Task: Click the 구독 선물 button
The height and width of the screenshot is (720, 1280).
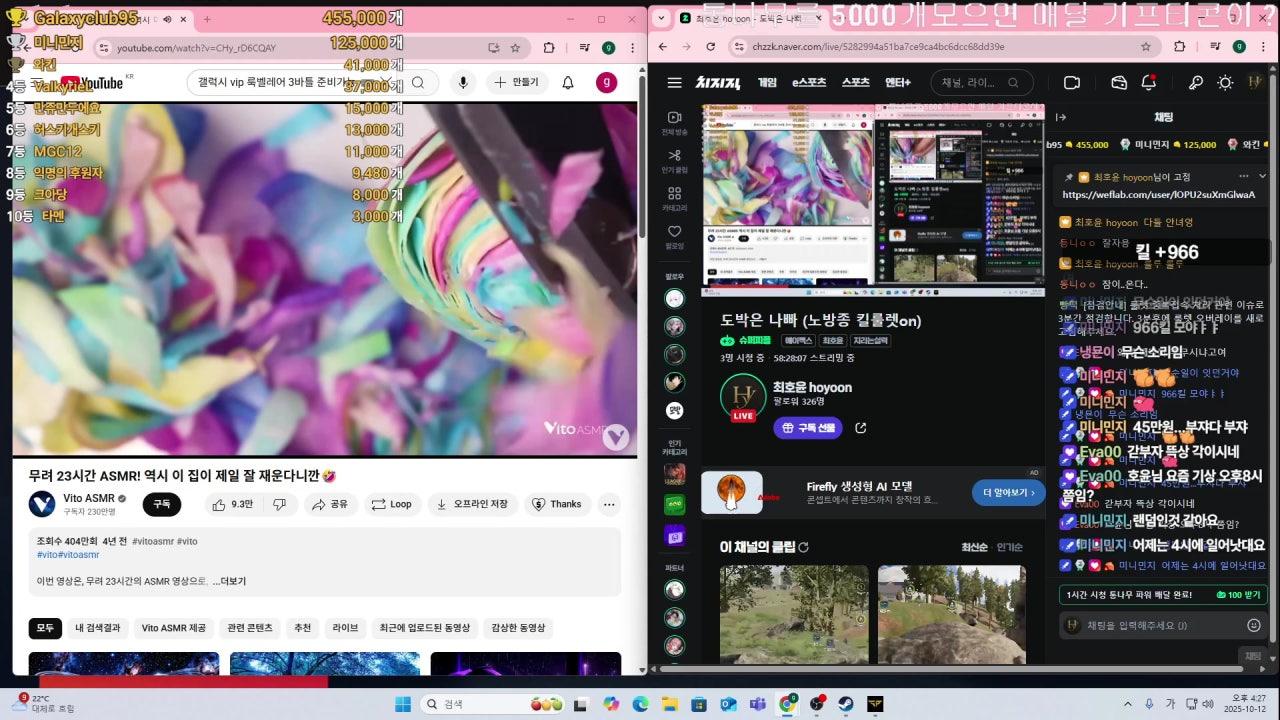Action: [x=807, y=428]
